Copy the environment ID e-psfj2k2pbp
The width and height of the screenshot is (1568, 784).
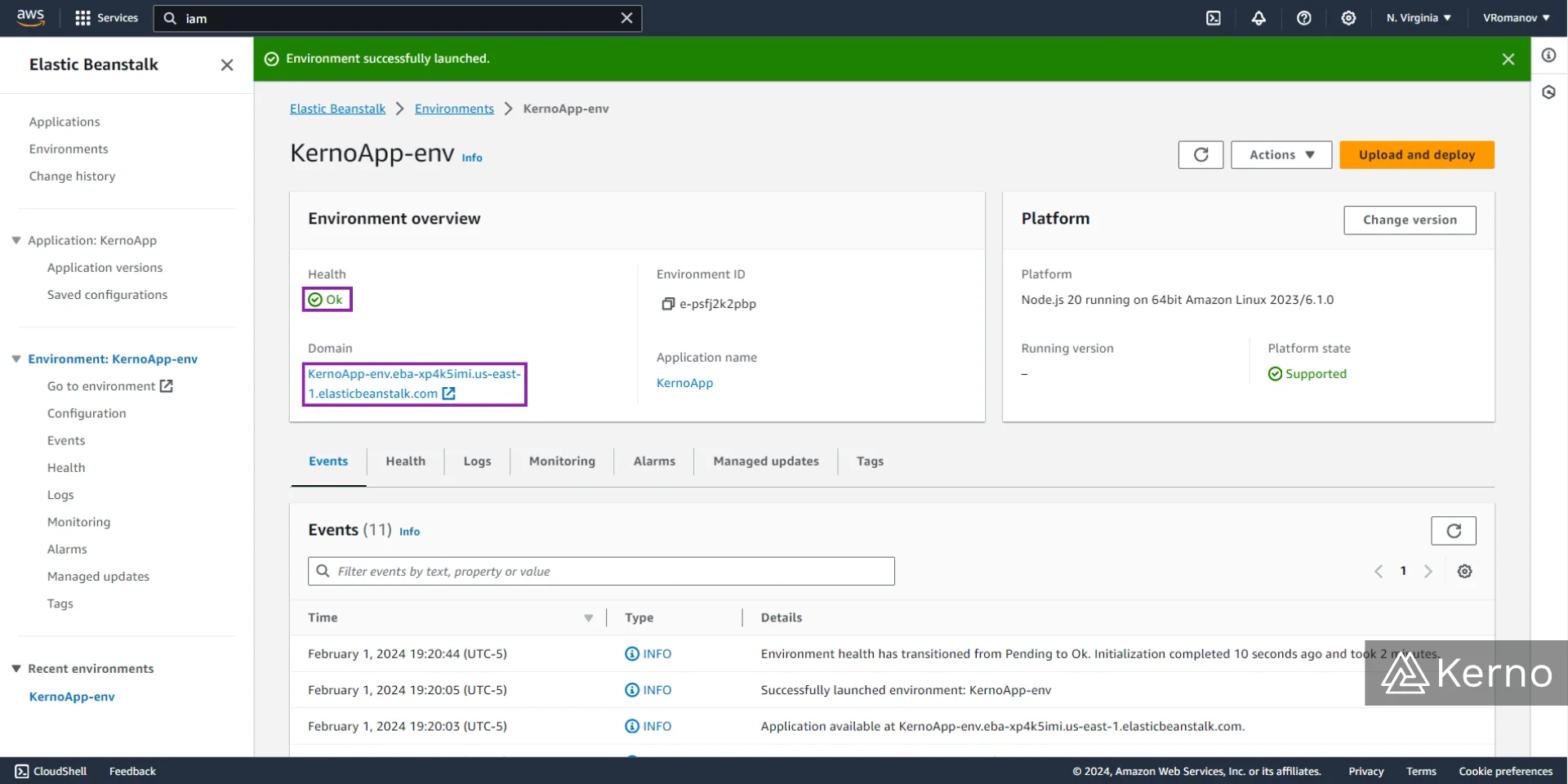[x=667, y=304]
